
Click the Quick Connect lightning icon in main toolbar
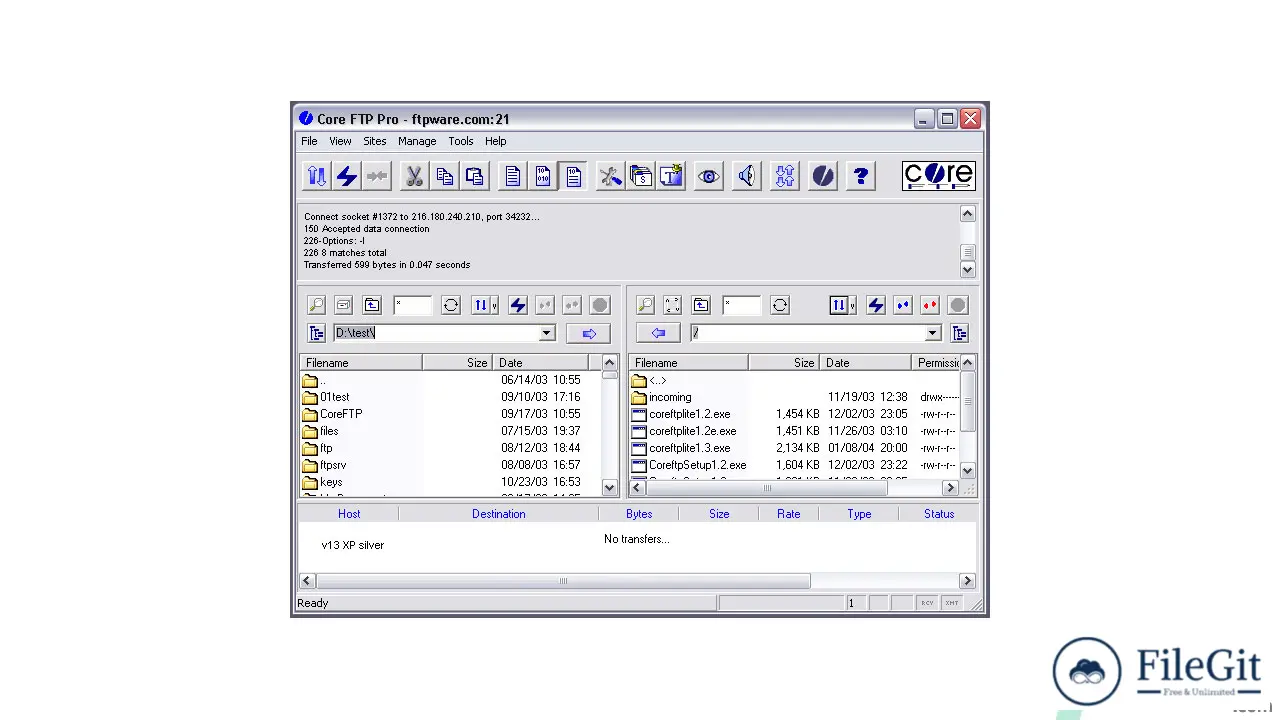(347, 177)
